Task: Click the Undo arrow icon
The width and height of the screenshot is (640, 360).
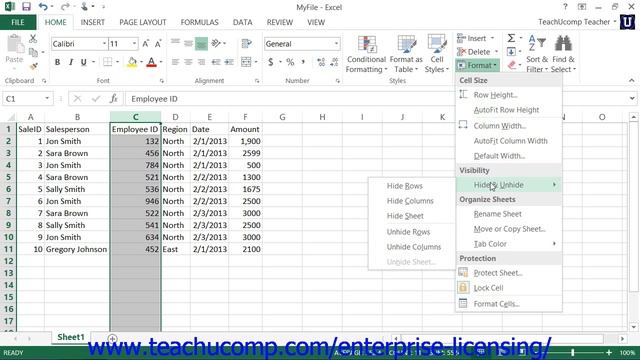Action: [43, 7]
